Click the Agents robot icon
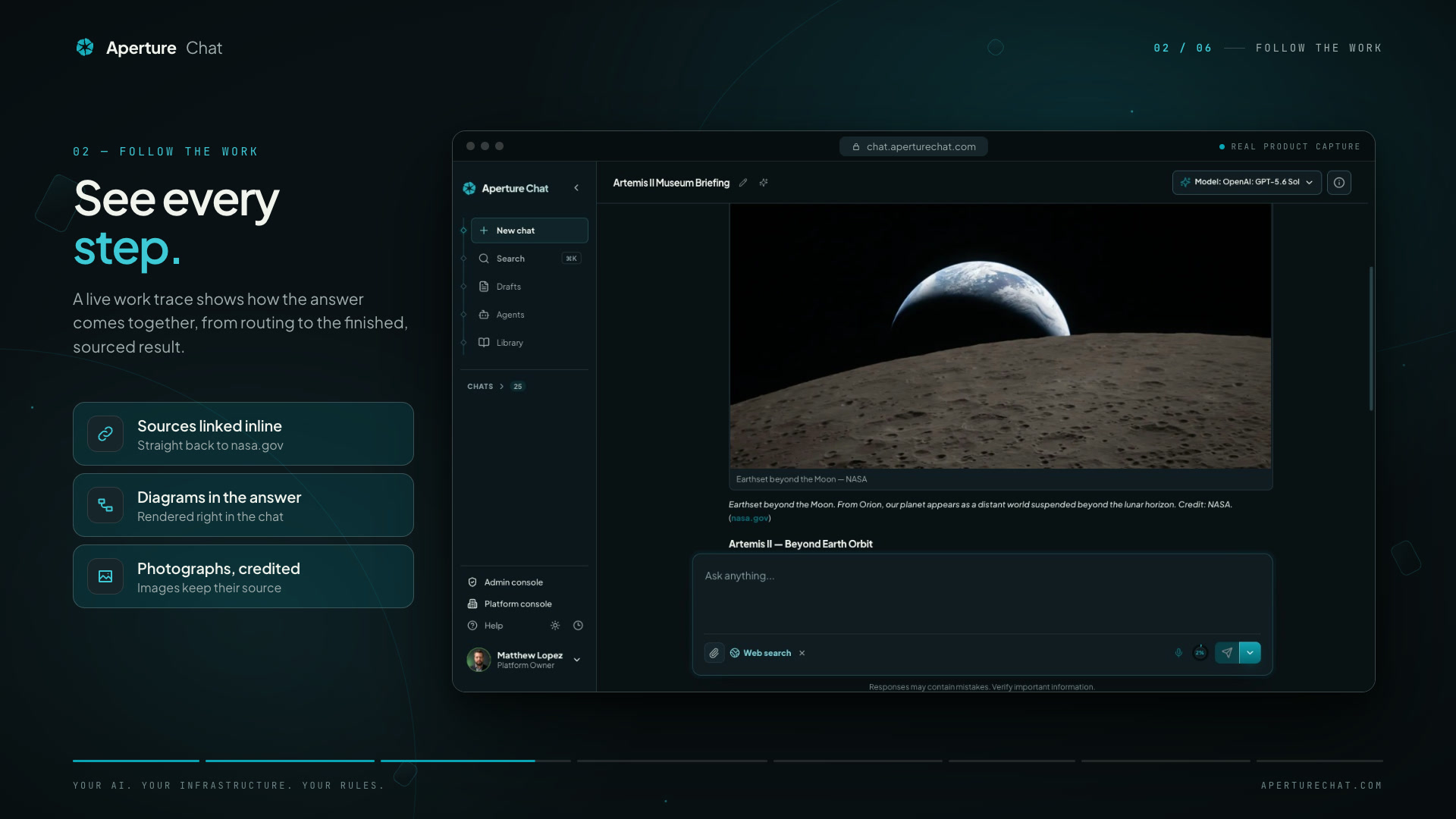Image resolution: width=1456 pixels, height=819 pixels. pyautogui.click(x=484, y=315)
